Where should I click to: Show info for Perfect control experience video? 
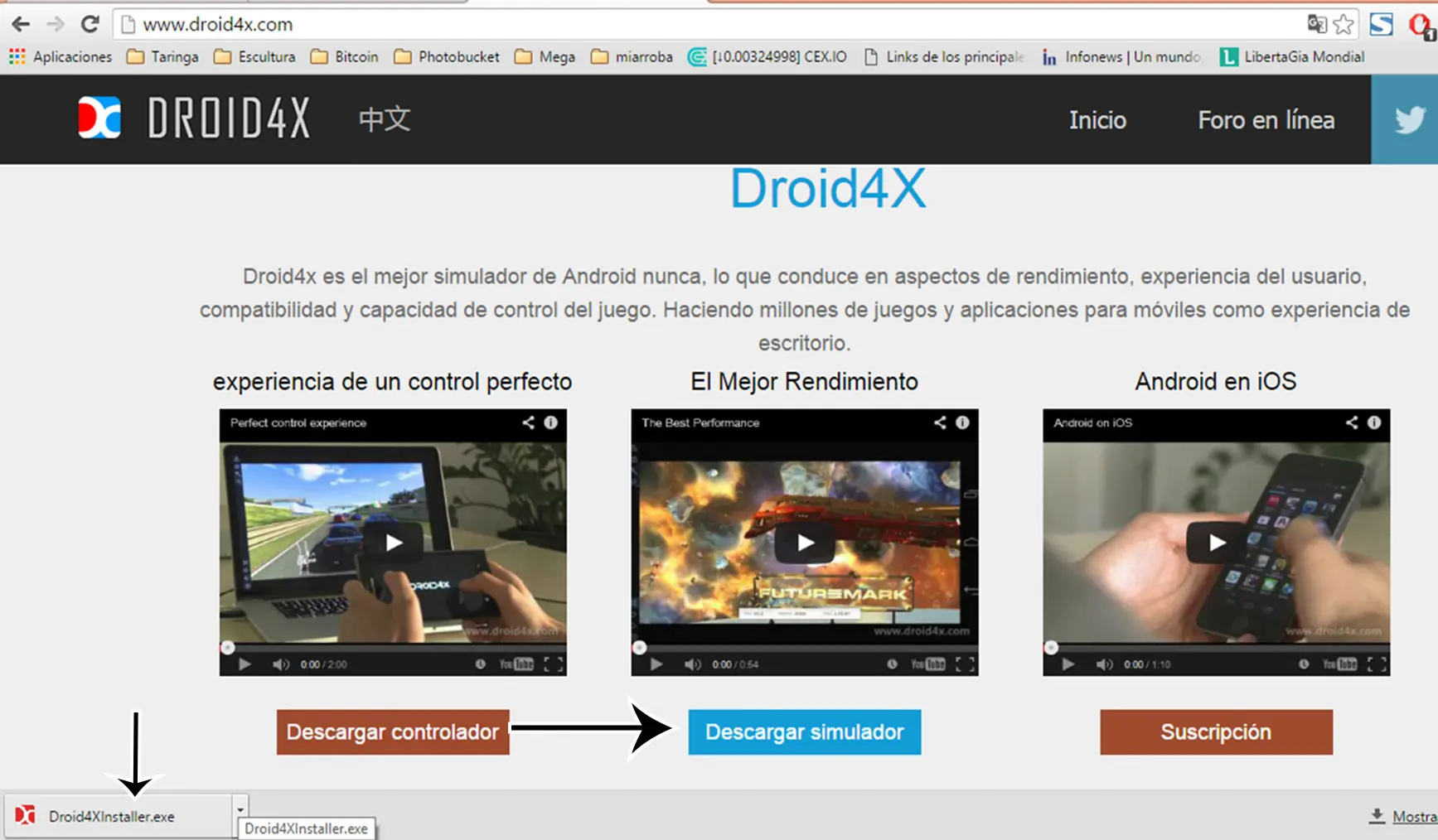point(550,422)
